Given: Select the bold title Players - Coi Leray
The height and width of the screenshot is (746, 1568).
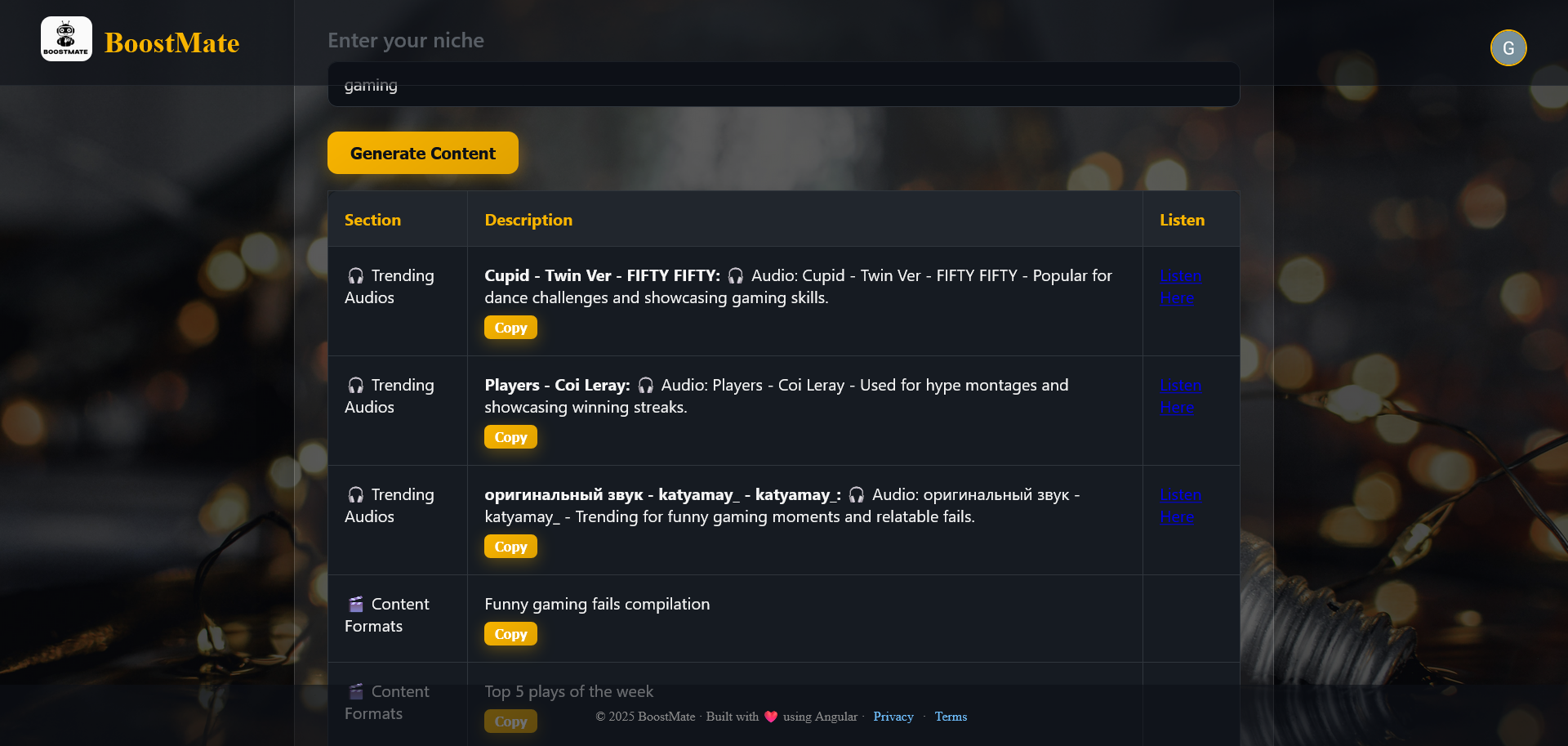Looking at the screenshot, I should click(x=557, y=385).
